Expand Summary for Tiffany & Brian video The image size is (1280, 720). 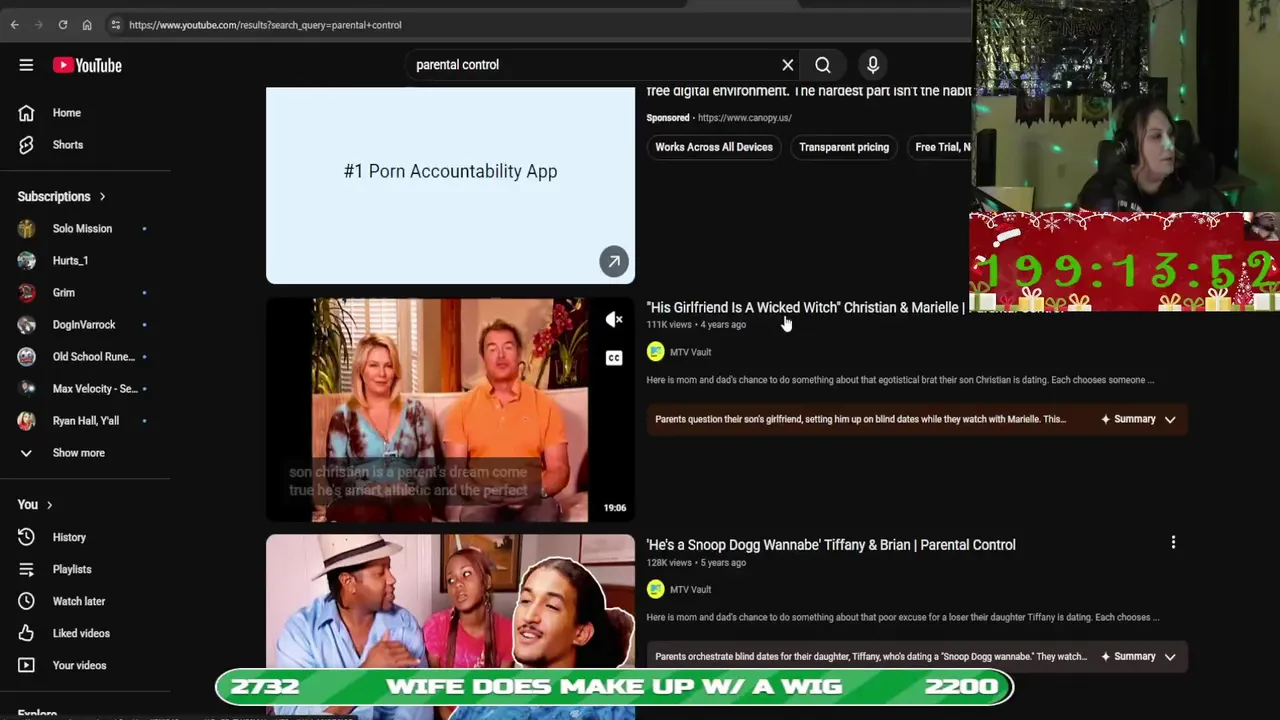pos(1139,657)
